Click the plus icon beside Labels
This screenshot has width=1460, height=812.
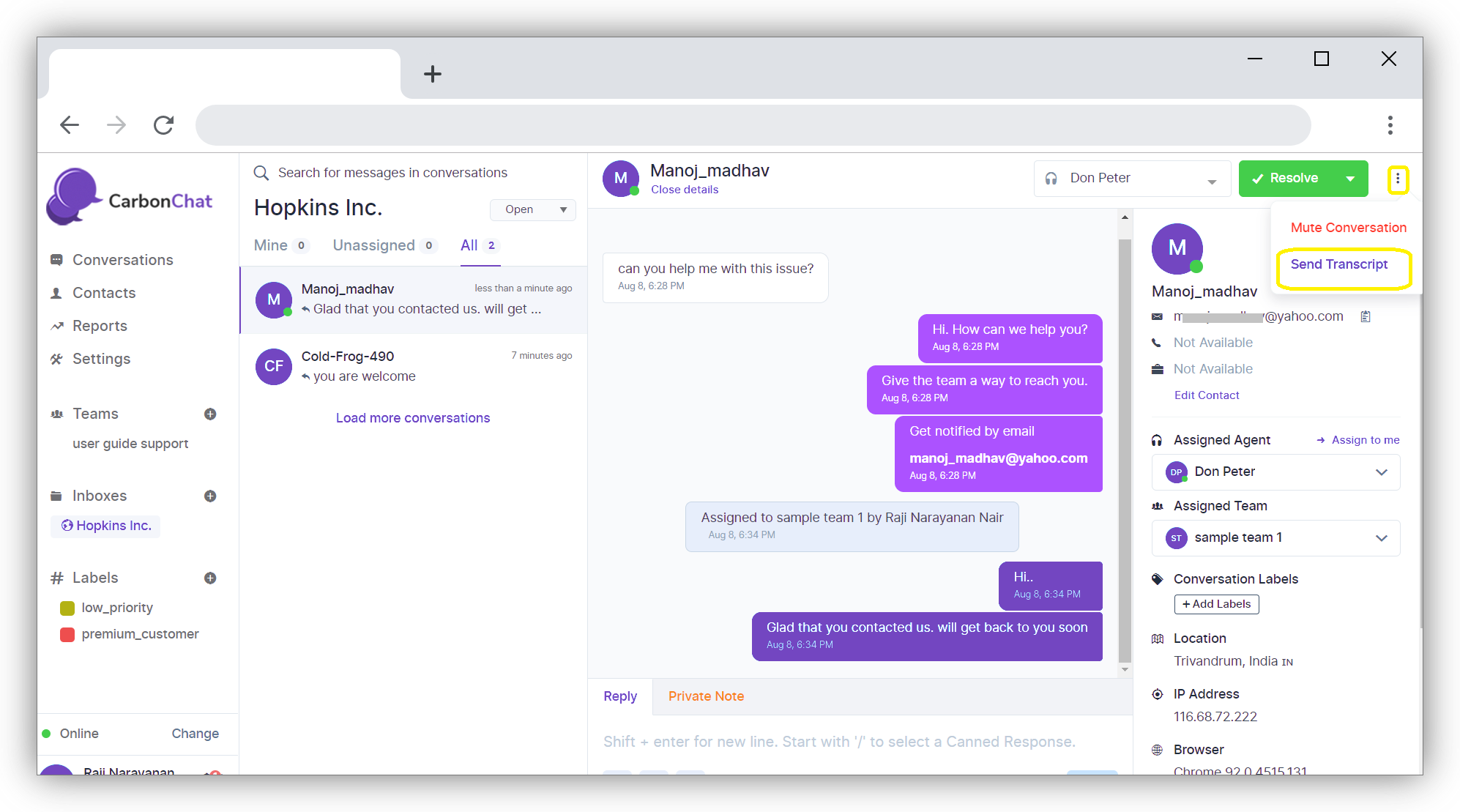(210, 578)
